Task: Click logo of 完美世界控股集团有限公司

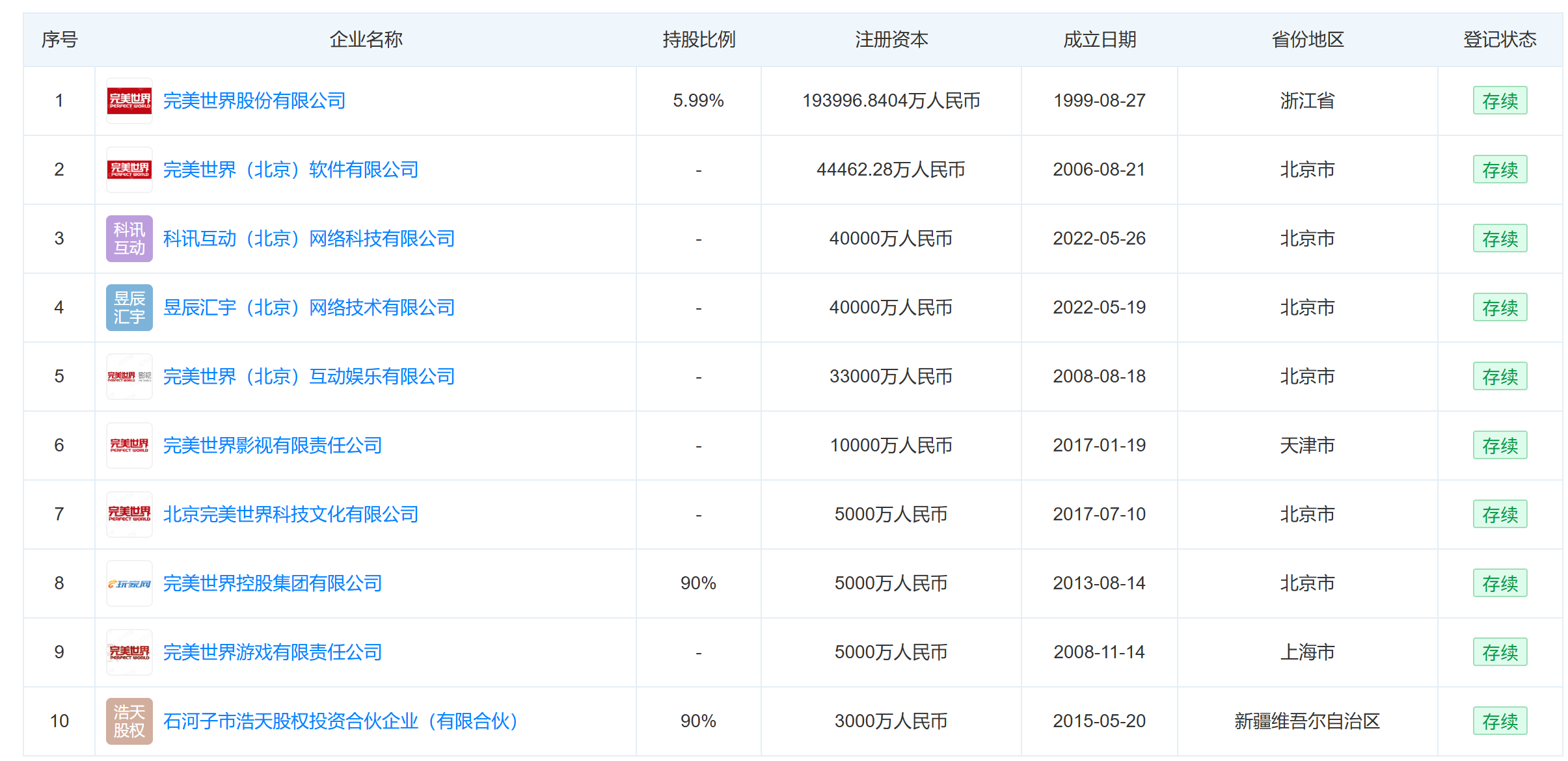Action: point(129,583)
